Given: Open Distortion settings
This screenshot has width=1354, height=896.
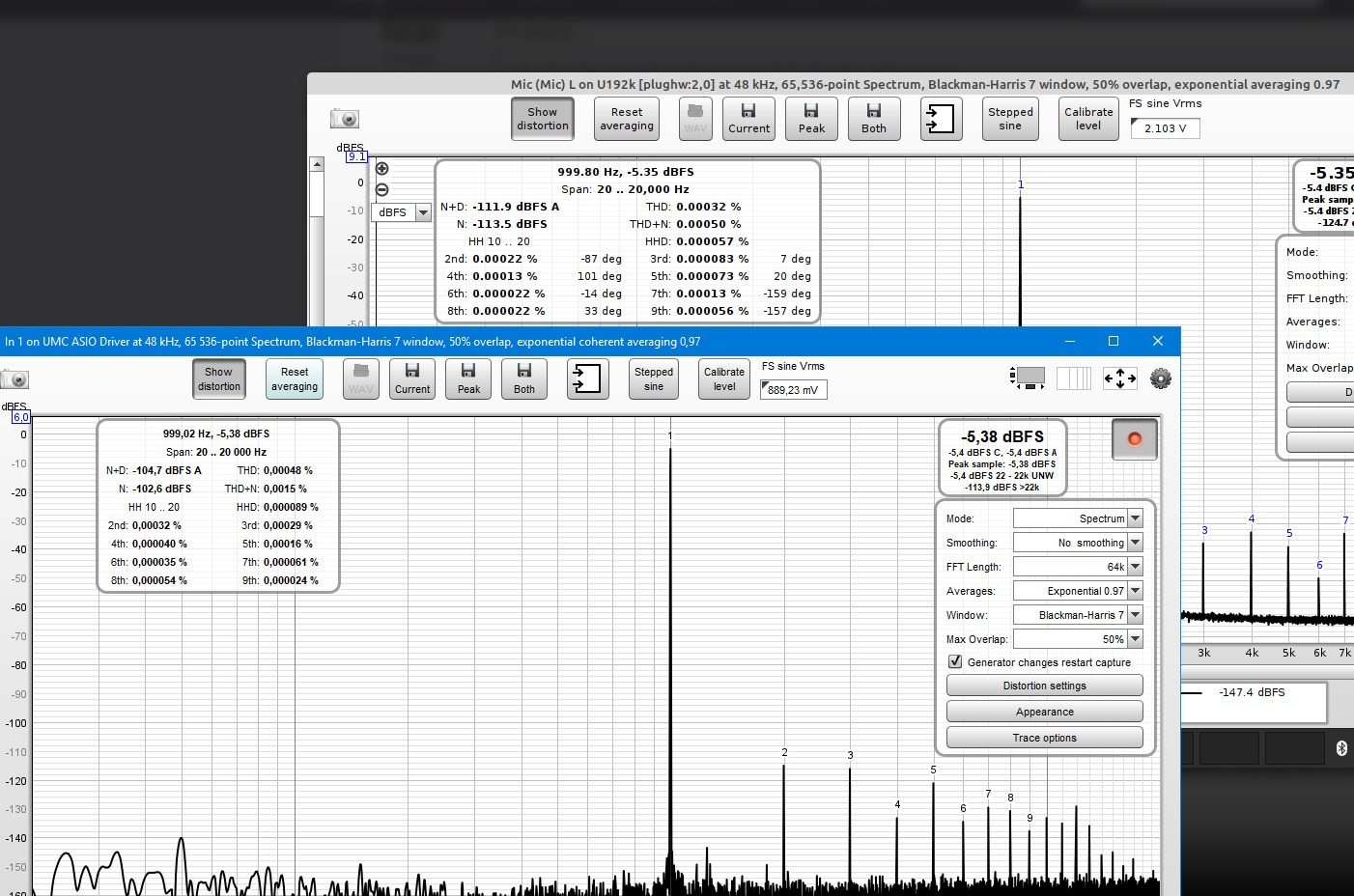Looking at the screenshot, I should coord(1045,686).
